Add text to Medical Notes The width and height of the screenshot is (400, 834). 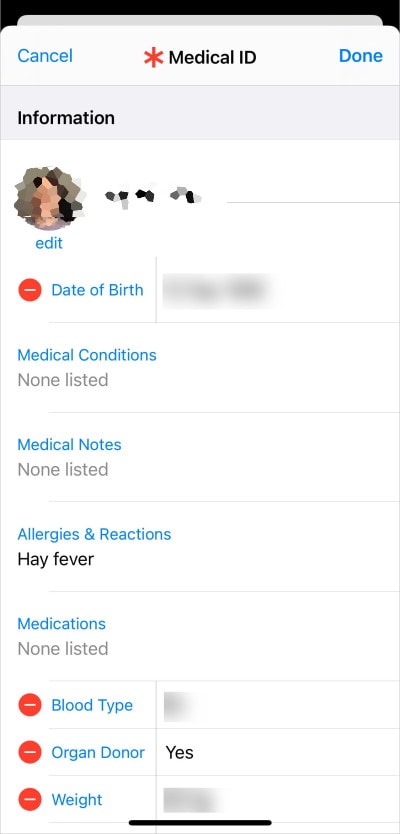click(200, 457)
